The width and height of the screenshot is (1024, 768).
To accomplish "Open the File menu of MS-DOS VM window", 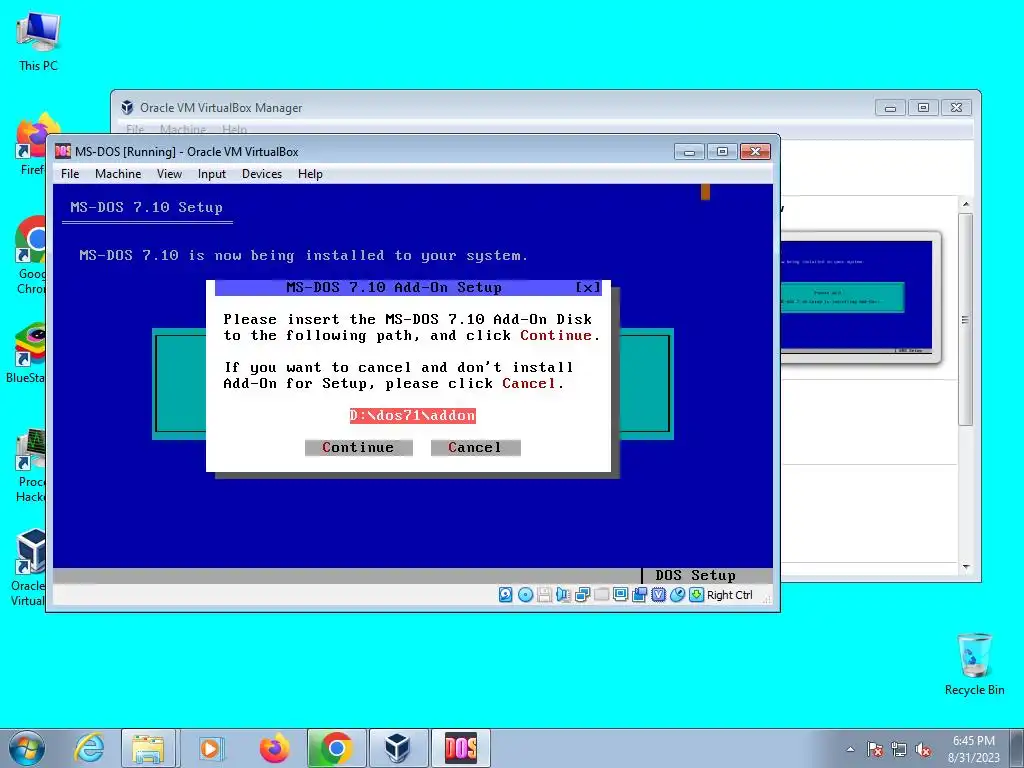I will pyautogui.click(x=70, y=174).
